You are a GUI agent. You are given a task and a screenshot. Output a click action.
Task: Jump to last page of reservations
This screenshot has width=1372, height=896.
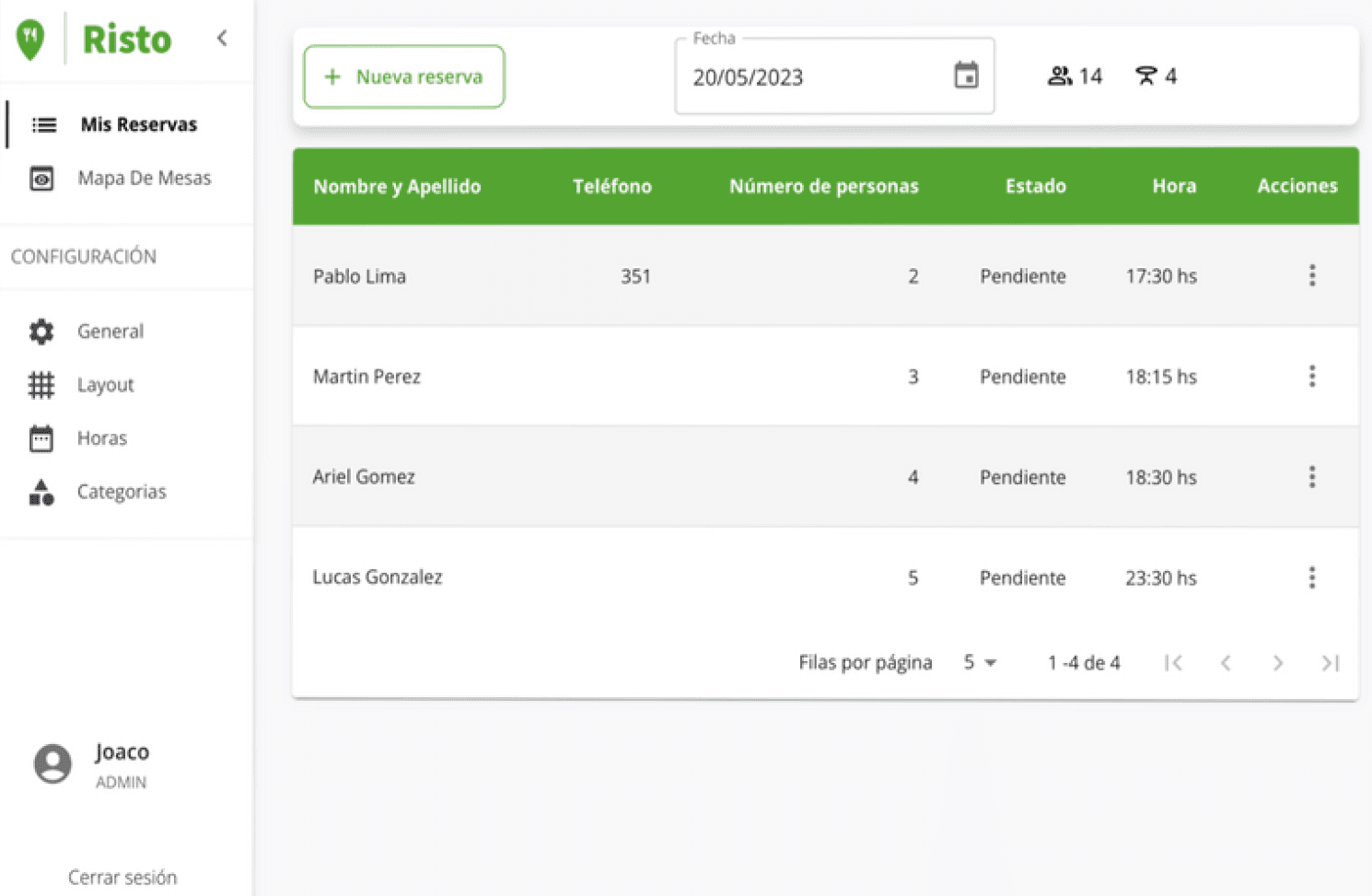point(1330,663)
